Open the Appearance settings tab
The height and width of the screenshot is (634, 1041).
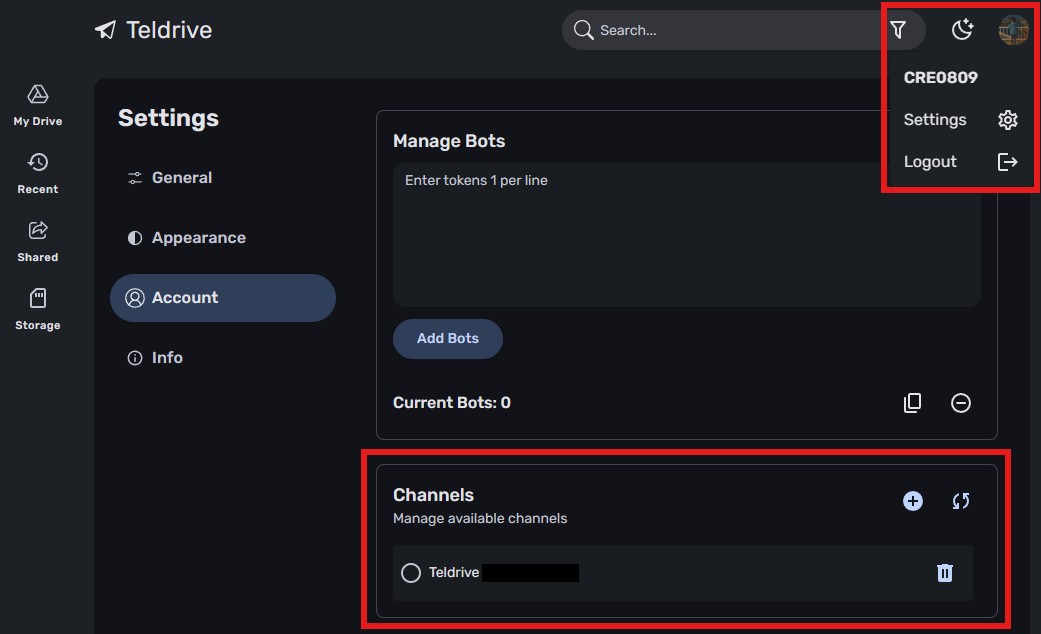(198, 237)
